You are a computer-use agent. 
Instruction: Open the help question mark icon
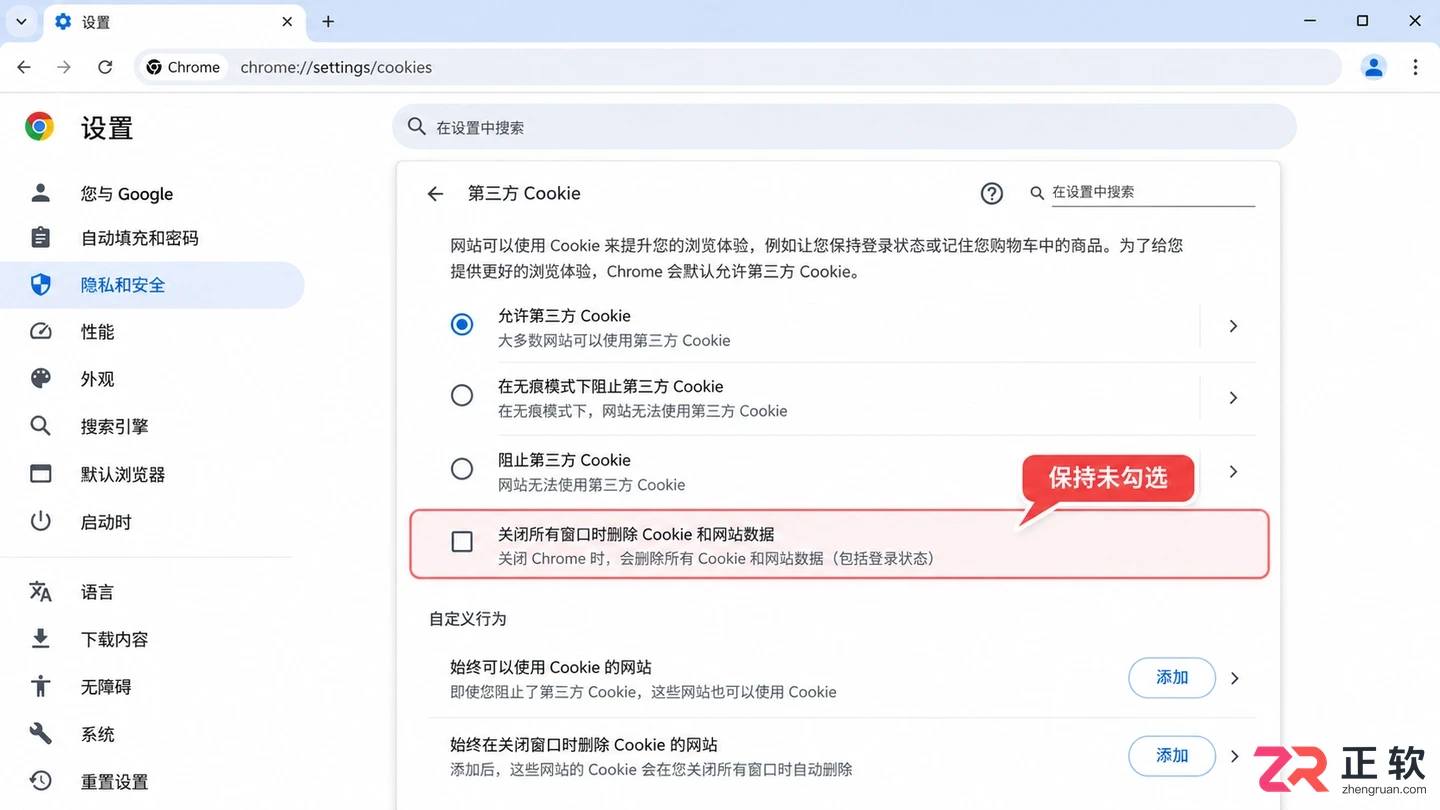click(x=991, y=193)
